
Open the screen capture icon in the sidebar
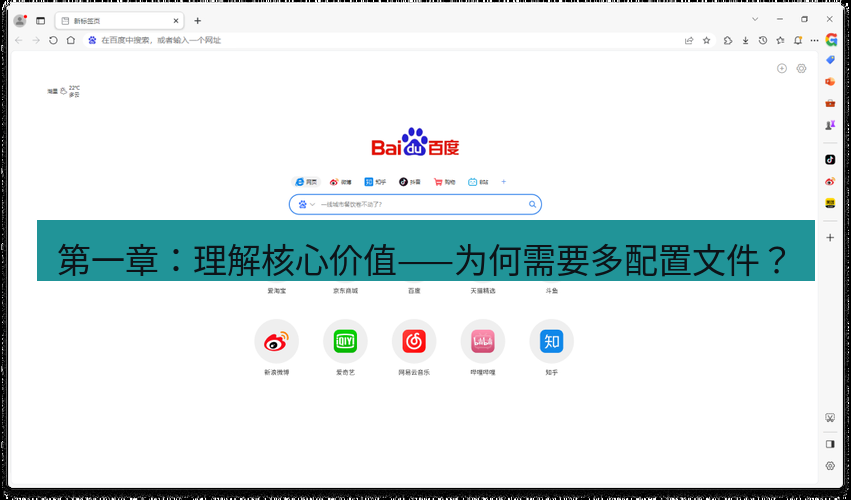pyautogui.click(x=830, y=417)
